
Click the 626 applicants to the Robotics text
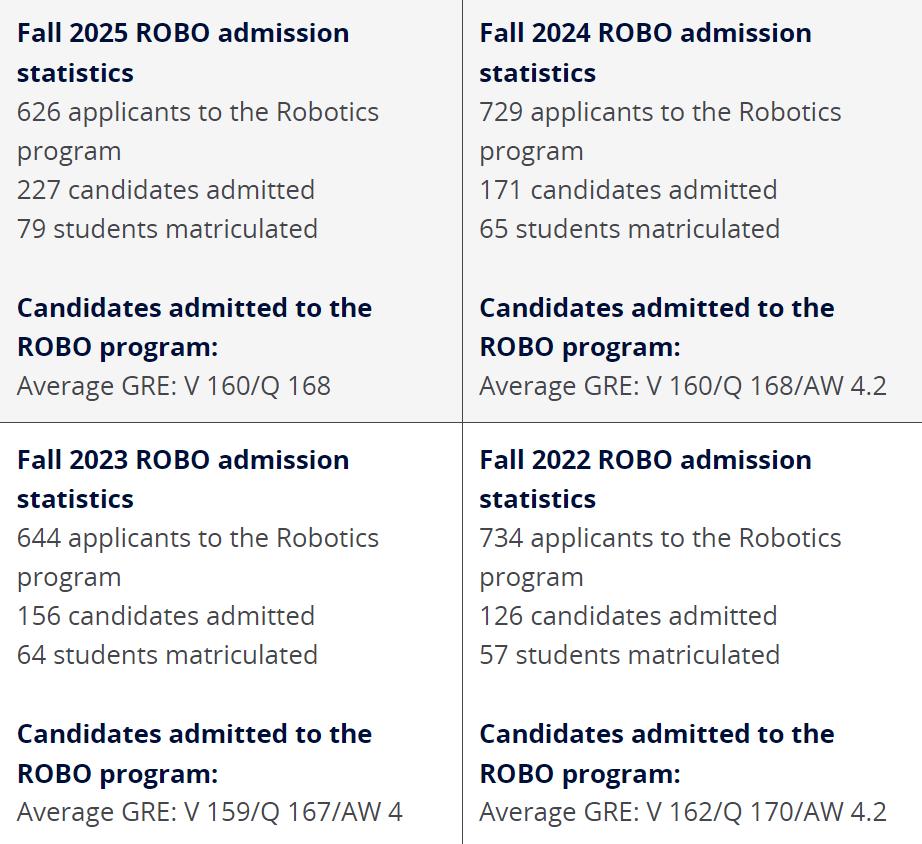click(x=198, y=112)
